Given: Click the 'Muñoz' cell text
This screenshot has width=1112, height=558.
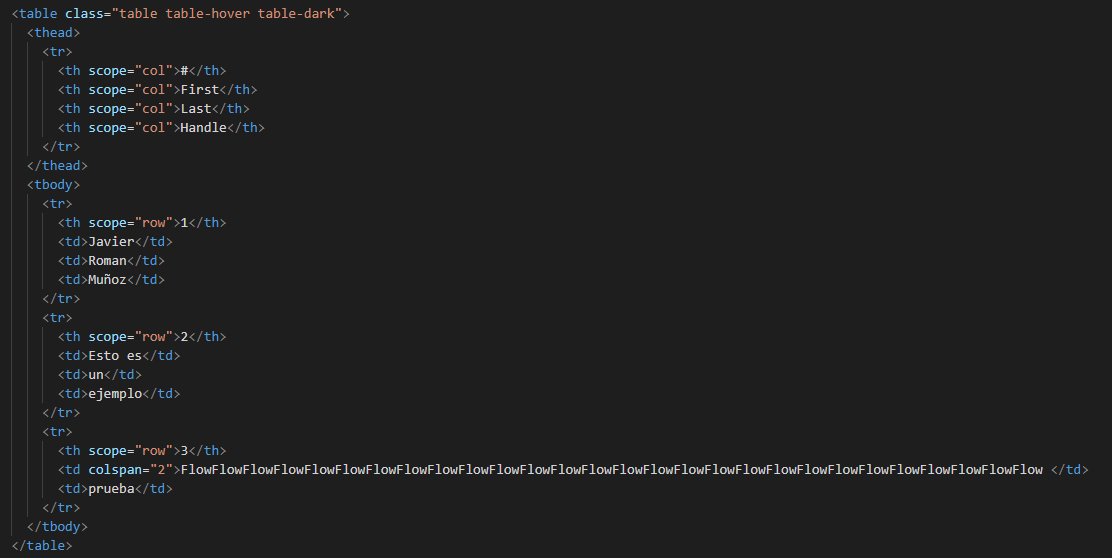Looking at the screenshot, I should tap(108, 280).
